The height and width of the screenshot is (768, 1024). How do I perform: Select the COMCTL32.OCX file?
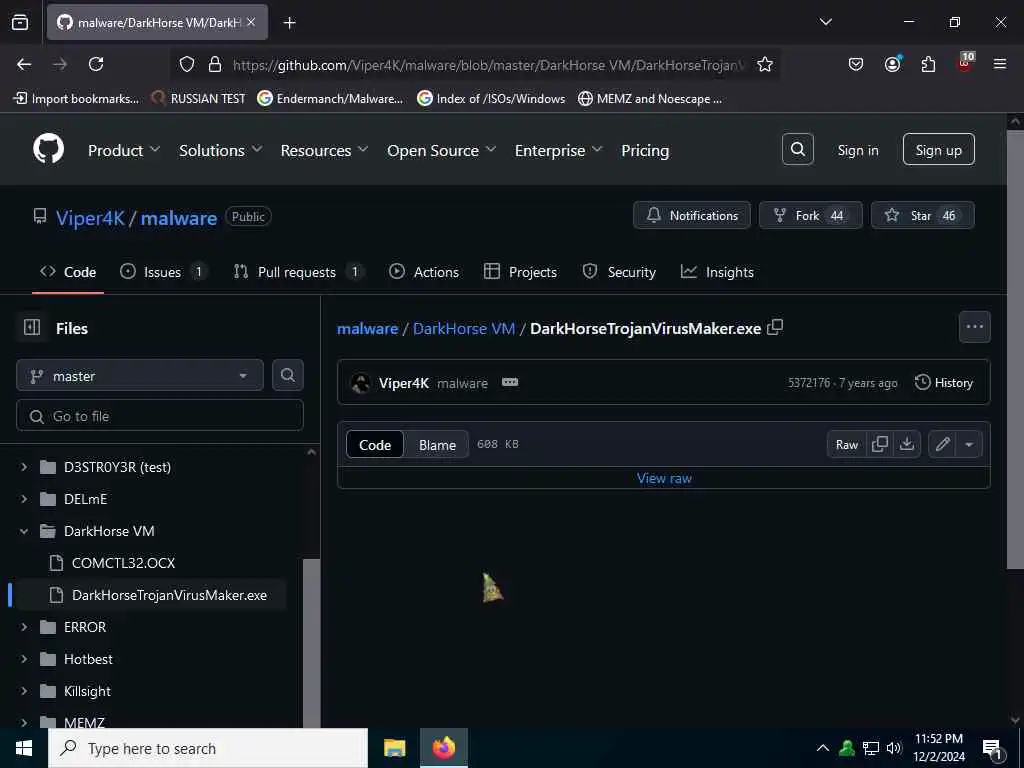click(123, 563)
